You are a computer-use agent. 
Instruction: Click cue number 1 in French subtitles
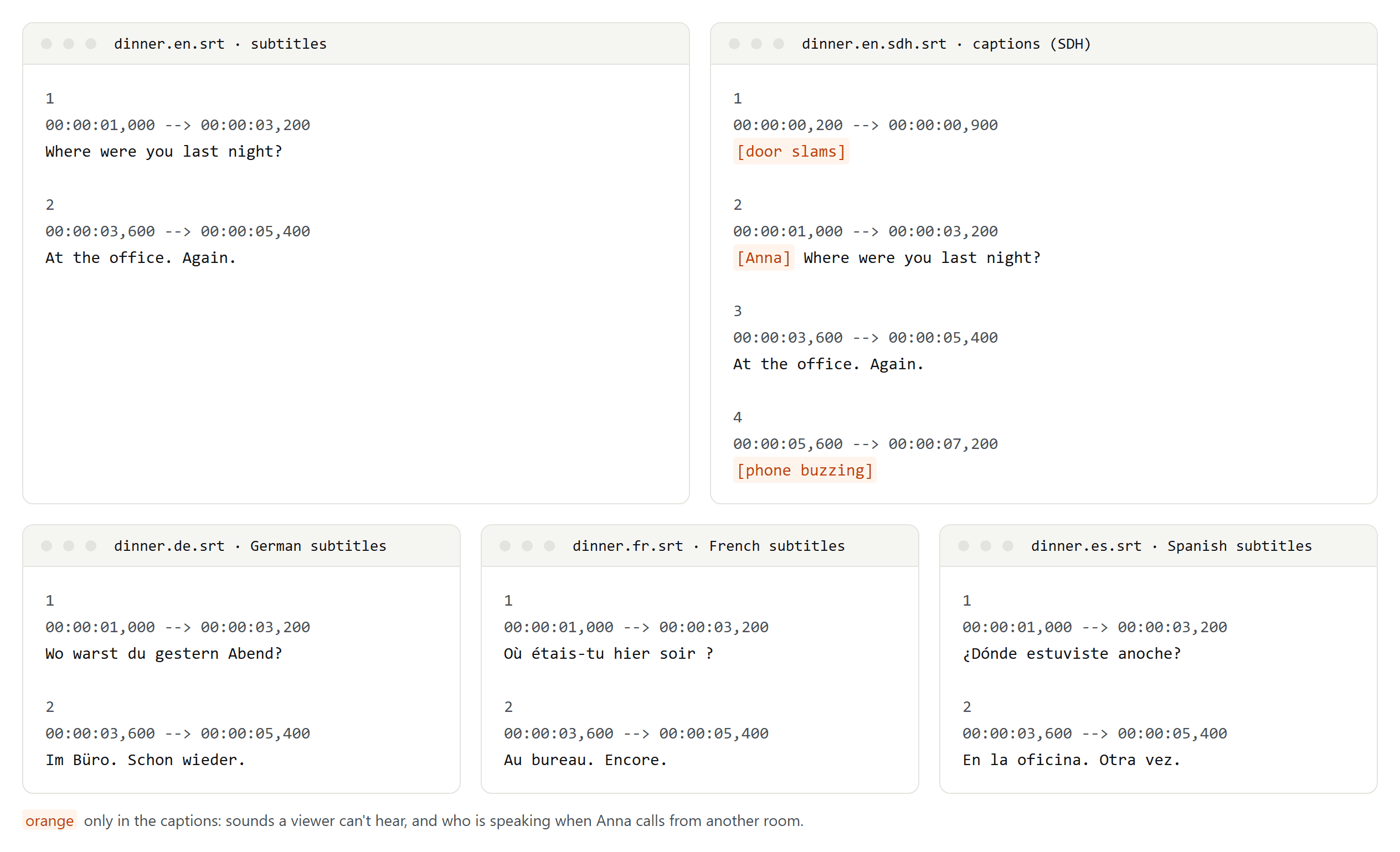point(508,600)
